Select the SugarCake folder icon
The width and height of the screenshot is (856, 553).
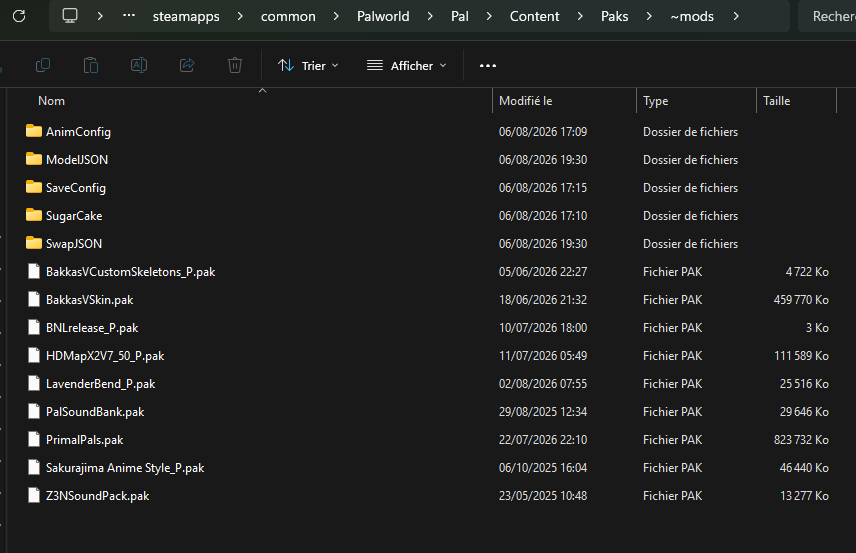34,215
